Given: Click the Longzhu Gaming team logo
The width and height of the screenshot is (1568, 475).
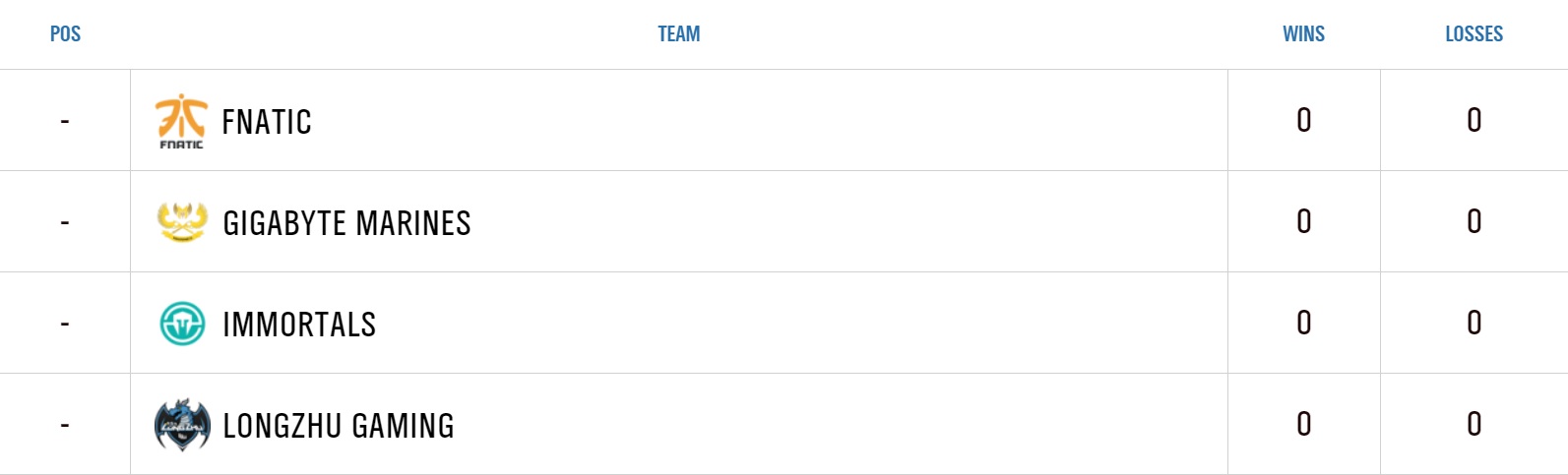Looking at the screenshot, I should click(182, 425).
